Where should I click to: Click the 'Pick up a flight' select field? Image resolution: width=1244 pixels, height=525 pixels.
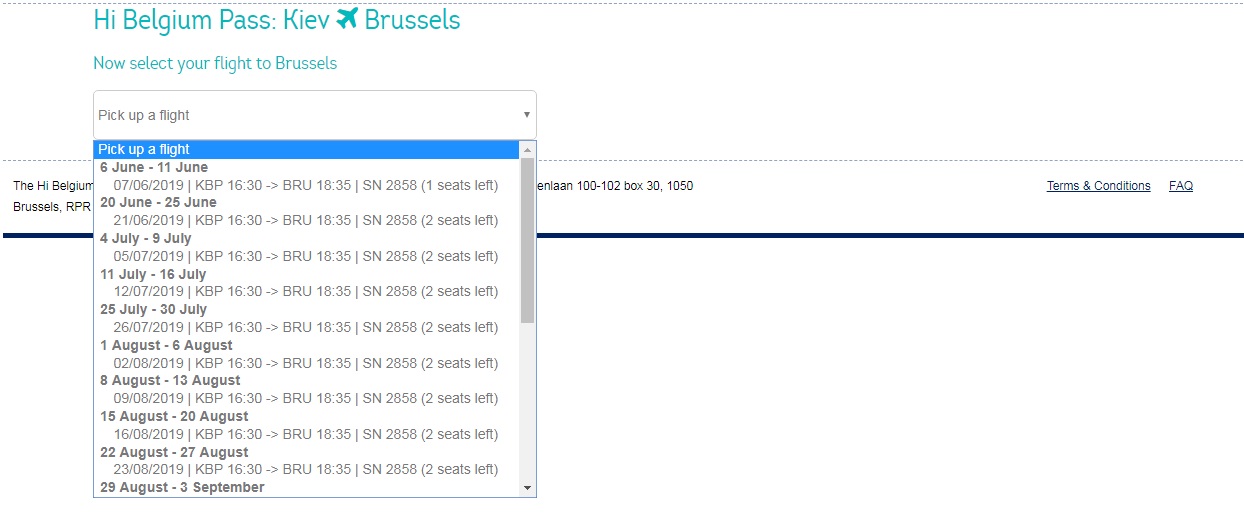pos(300,115)
